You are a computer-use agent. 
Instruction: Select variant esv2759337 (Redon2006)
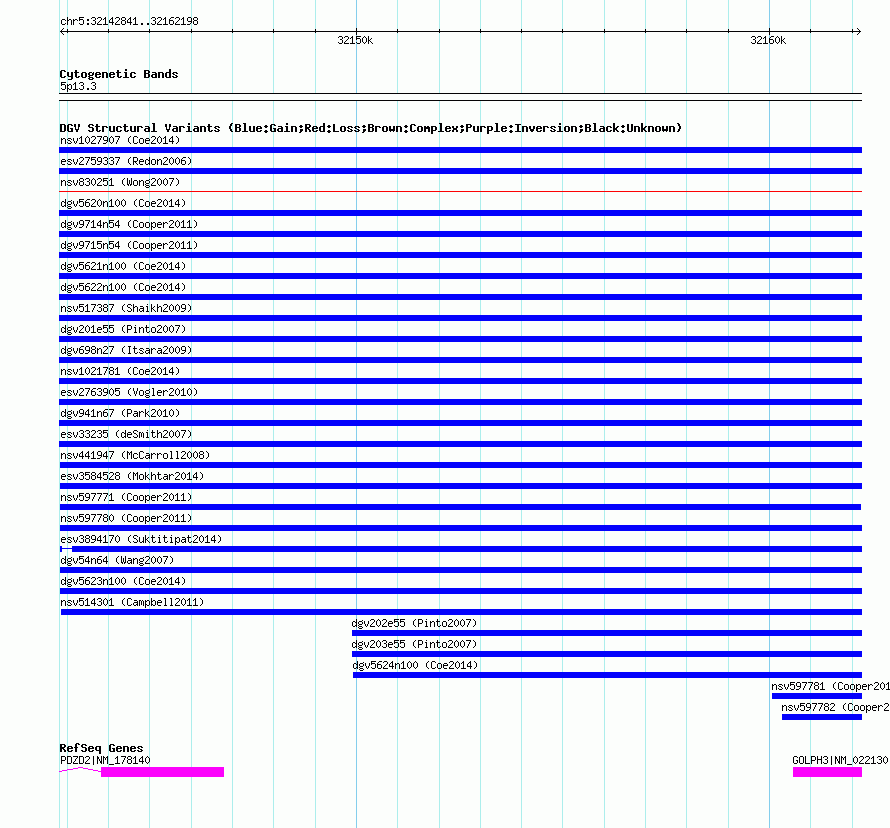click(126, 161)
